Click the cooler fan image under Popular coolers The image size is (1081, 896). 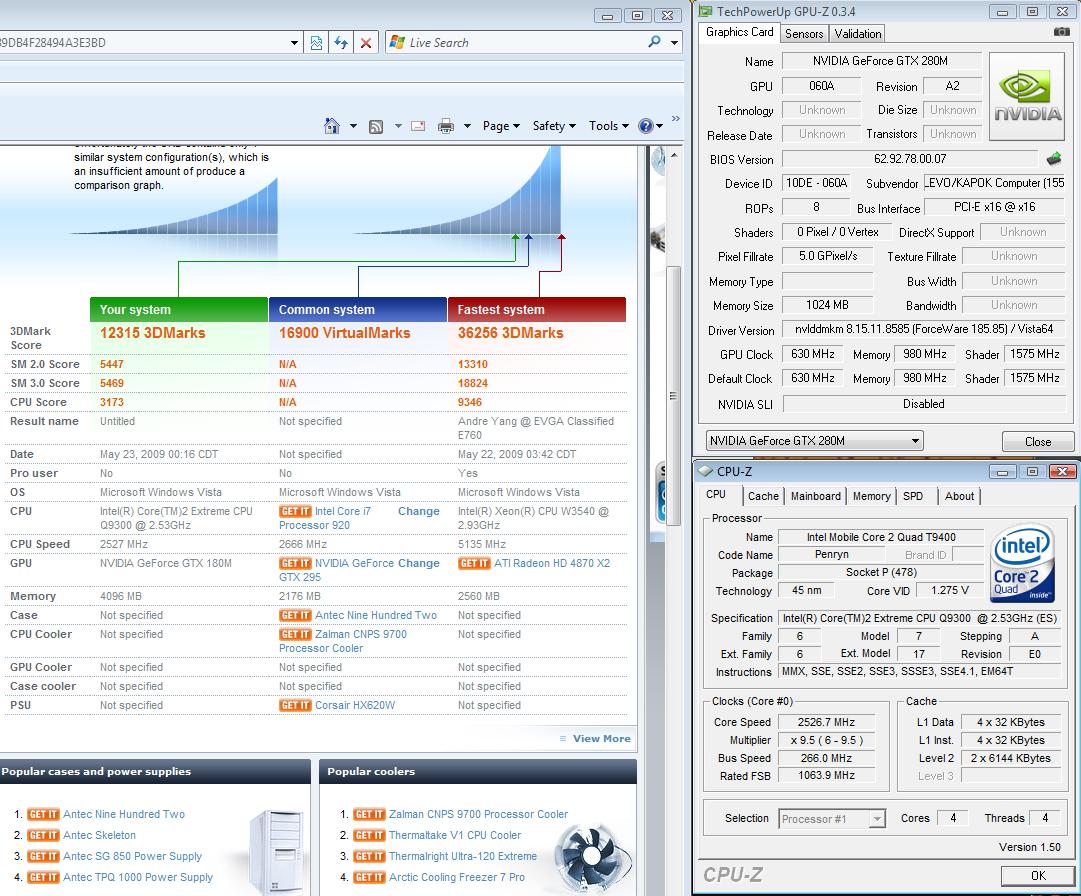592,858
